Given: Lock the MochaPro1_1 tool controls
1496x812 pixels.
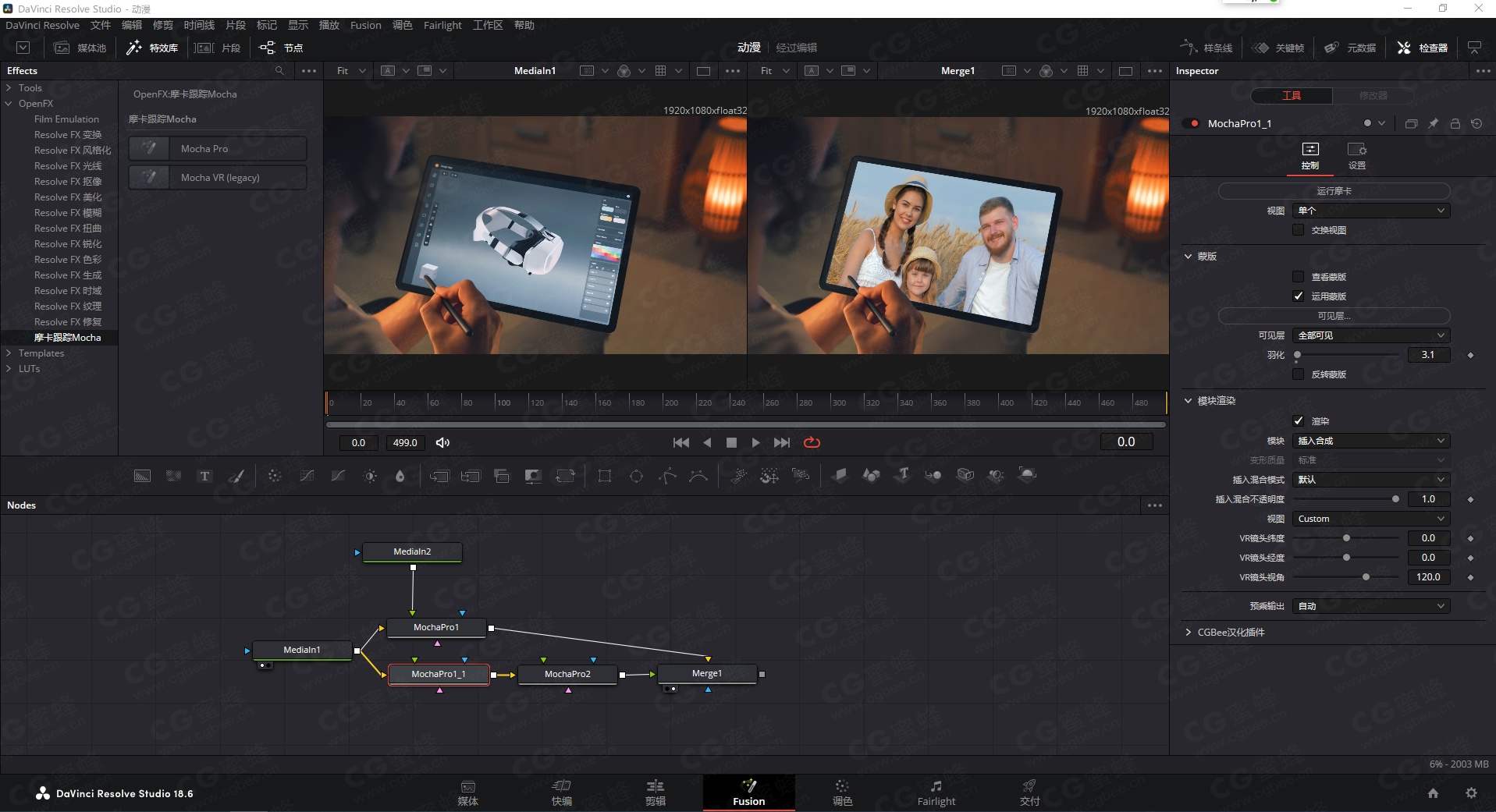Looking at the screenshot, I should [1455, 123].
